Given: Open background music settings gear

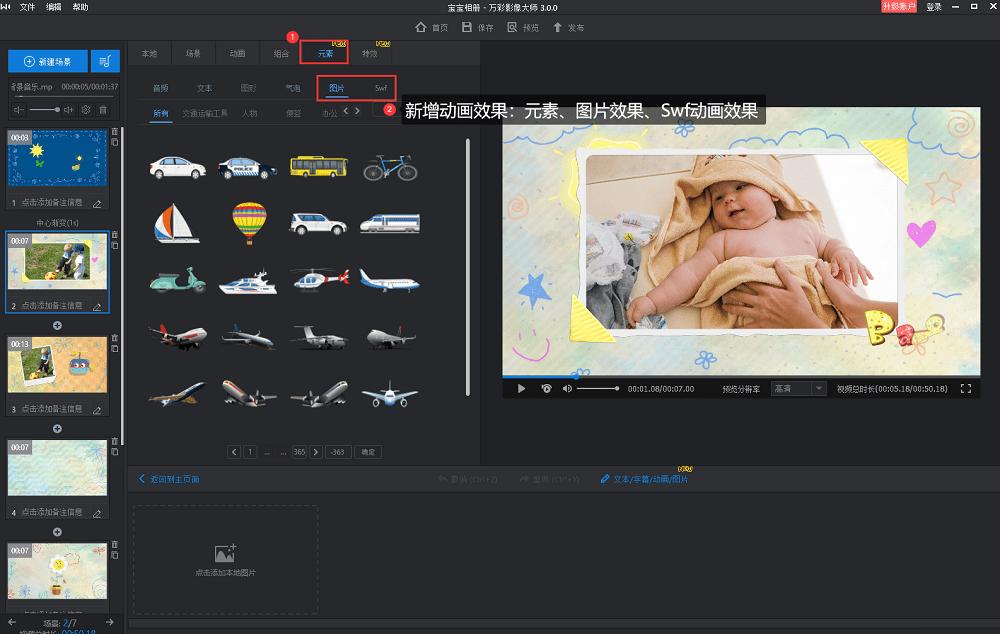Looking at the screenshot, I should point(86,109).
